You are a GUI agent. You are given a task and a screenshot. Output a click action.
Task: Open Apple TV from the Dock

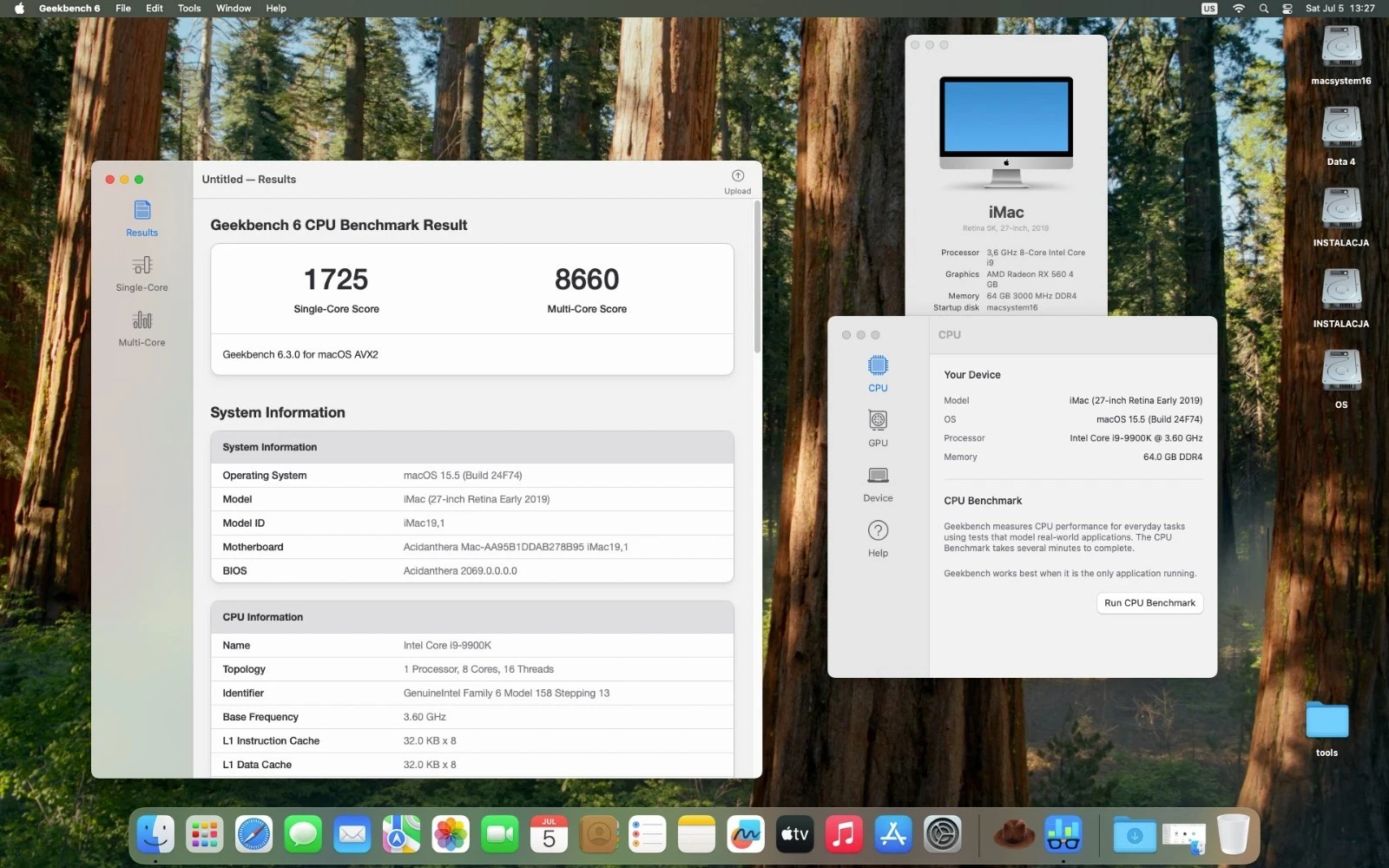794,835
